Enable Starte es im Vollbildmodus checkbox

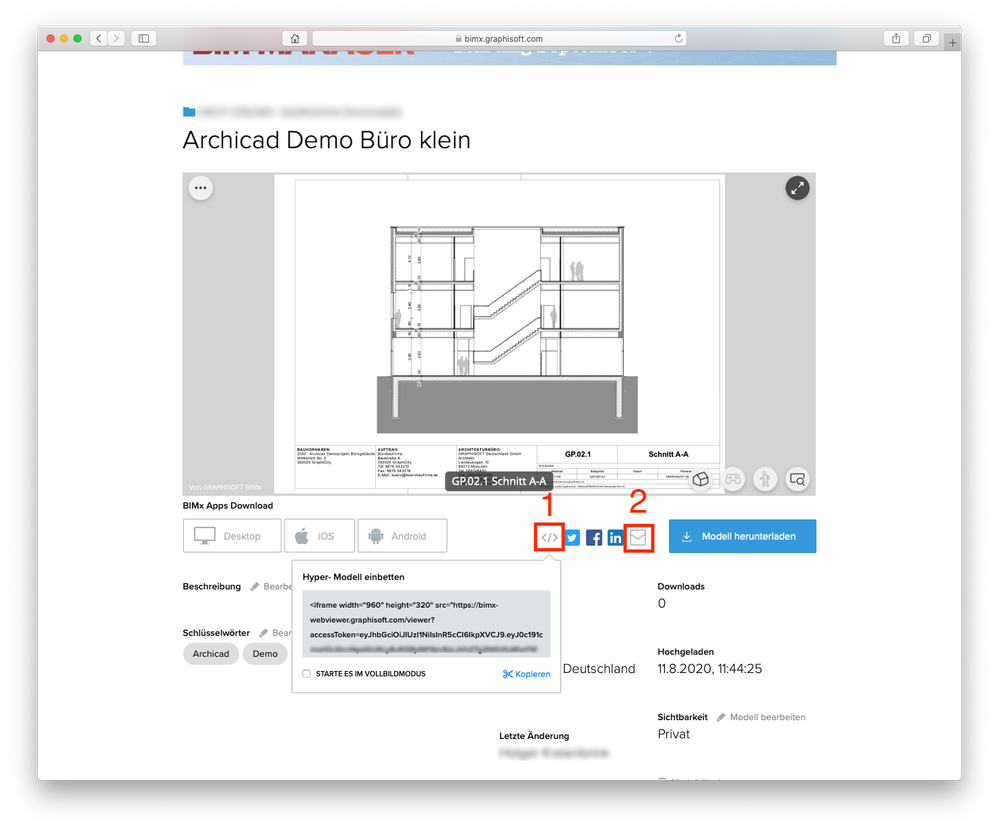click(306, 674)
